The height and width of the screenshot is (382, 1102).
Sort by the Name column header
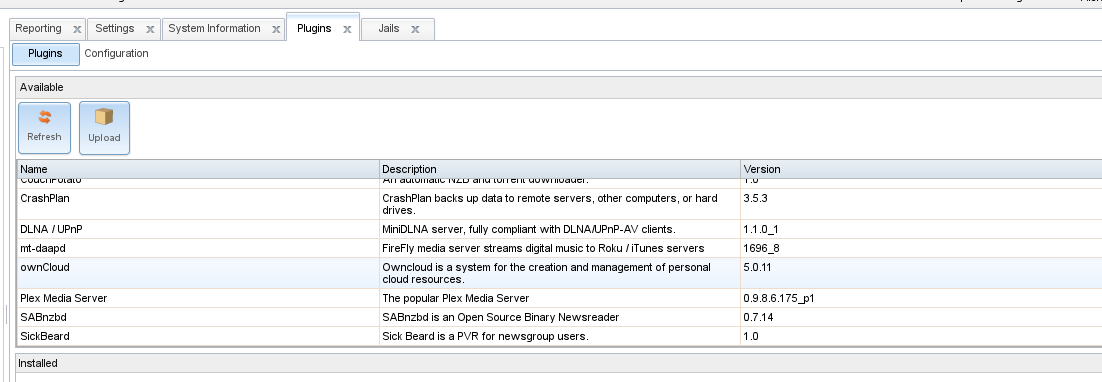tap(198, 169)
